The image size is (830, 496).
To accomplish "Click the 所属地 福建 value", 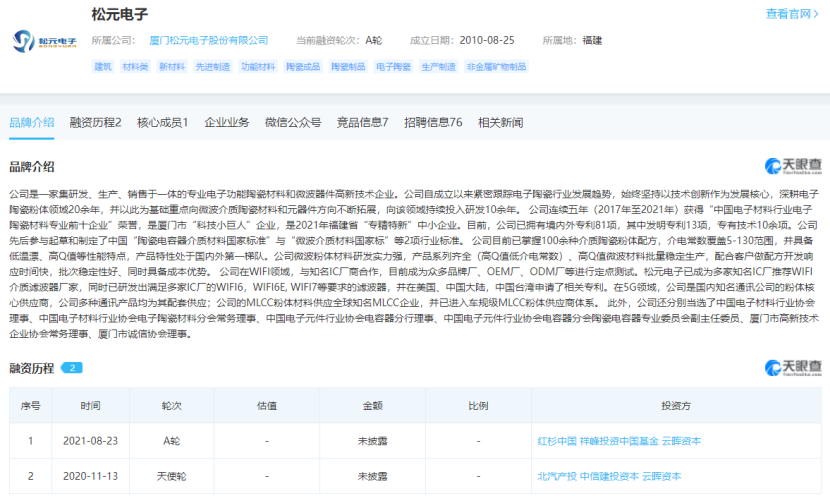I will click(x=592, y=40).
